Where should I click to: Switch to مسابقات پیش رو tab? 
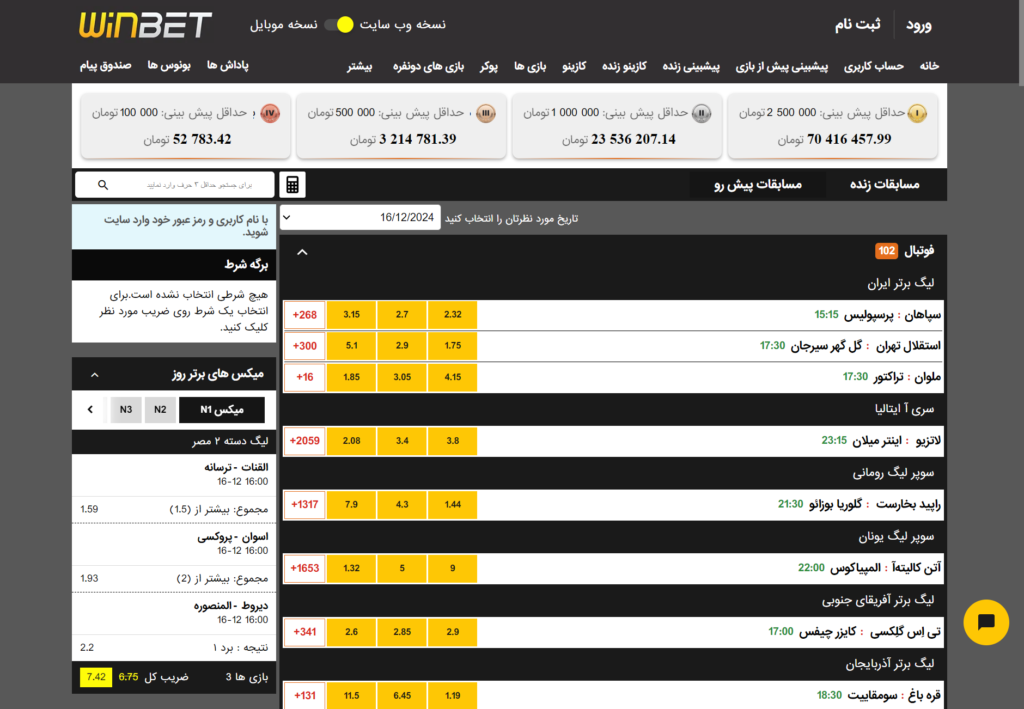pos(758,185)
